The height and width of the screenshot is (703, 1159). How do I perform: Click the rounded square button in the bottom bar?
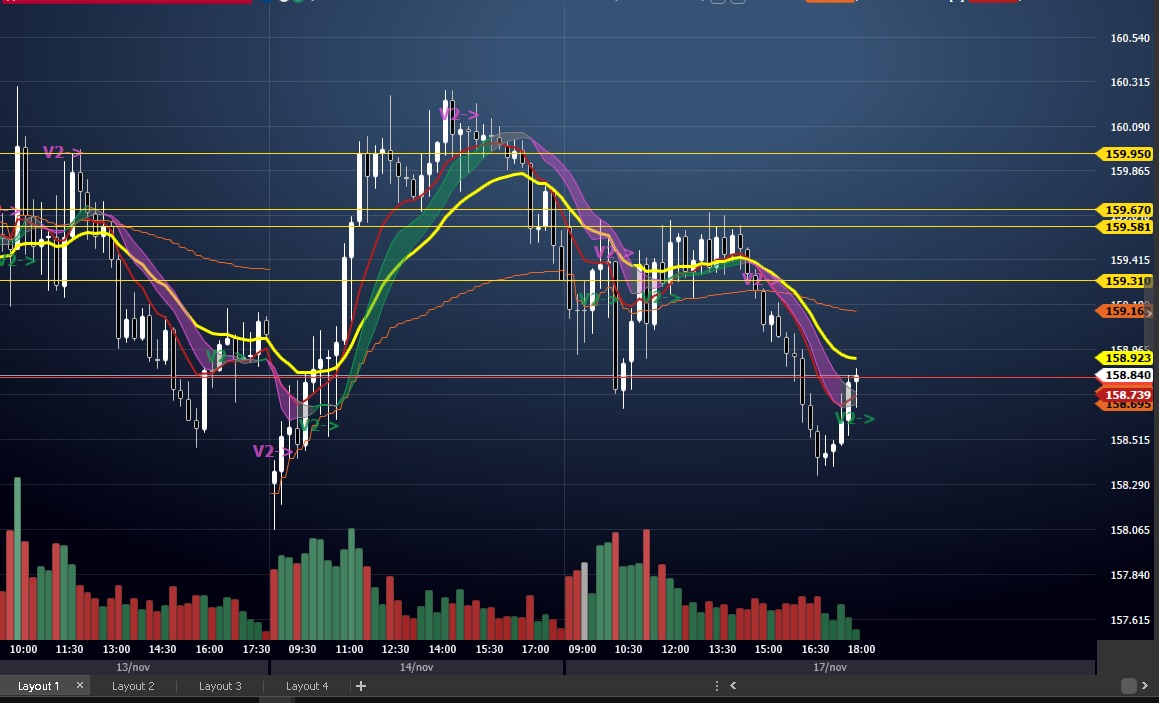(1128, 686)
